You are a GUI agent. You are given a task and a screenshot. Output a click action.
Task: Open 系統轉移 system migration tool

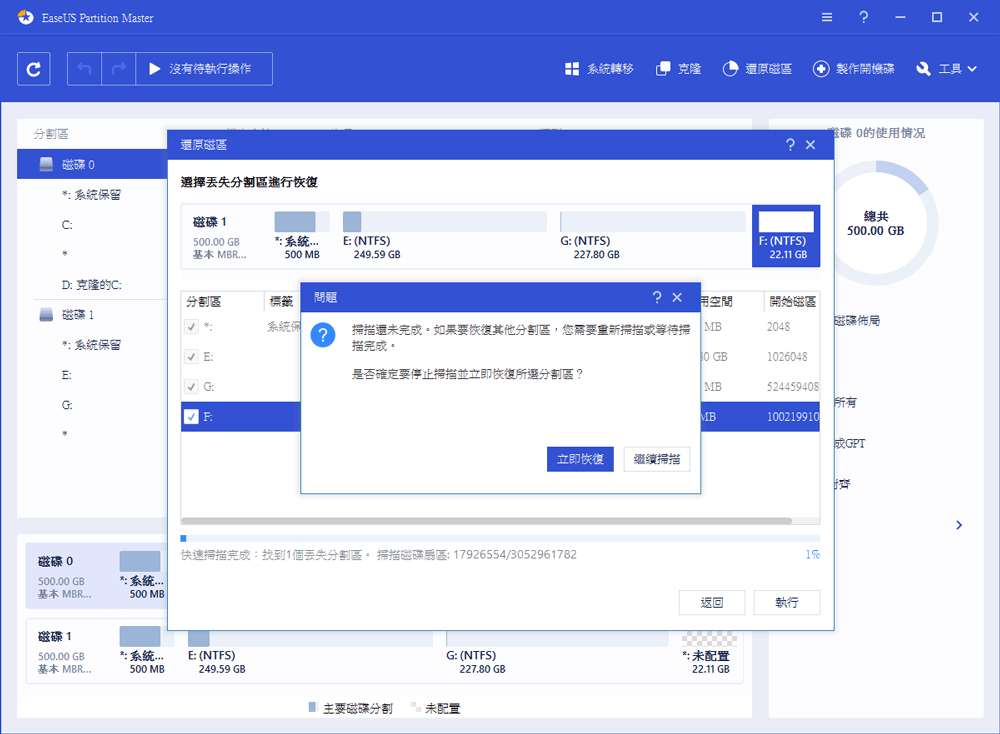point(599,69)
